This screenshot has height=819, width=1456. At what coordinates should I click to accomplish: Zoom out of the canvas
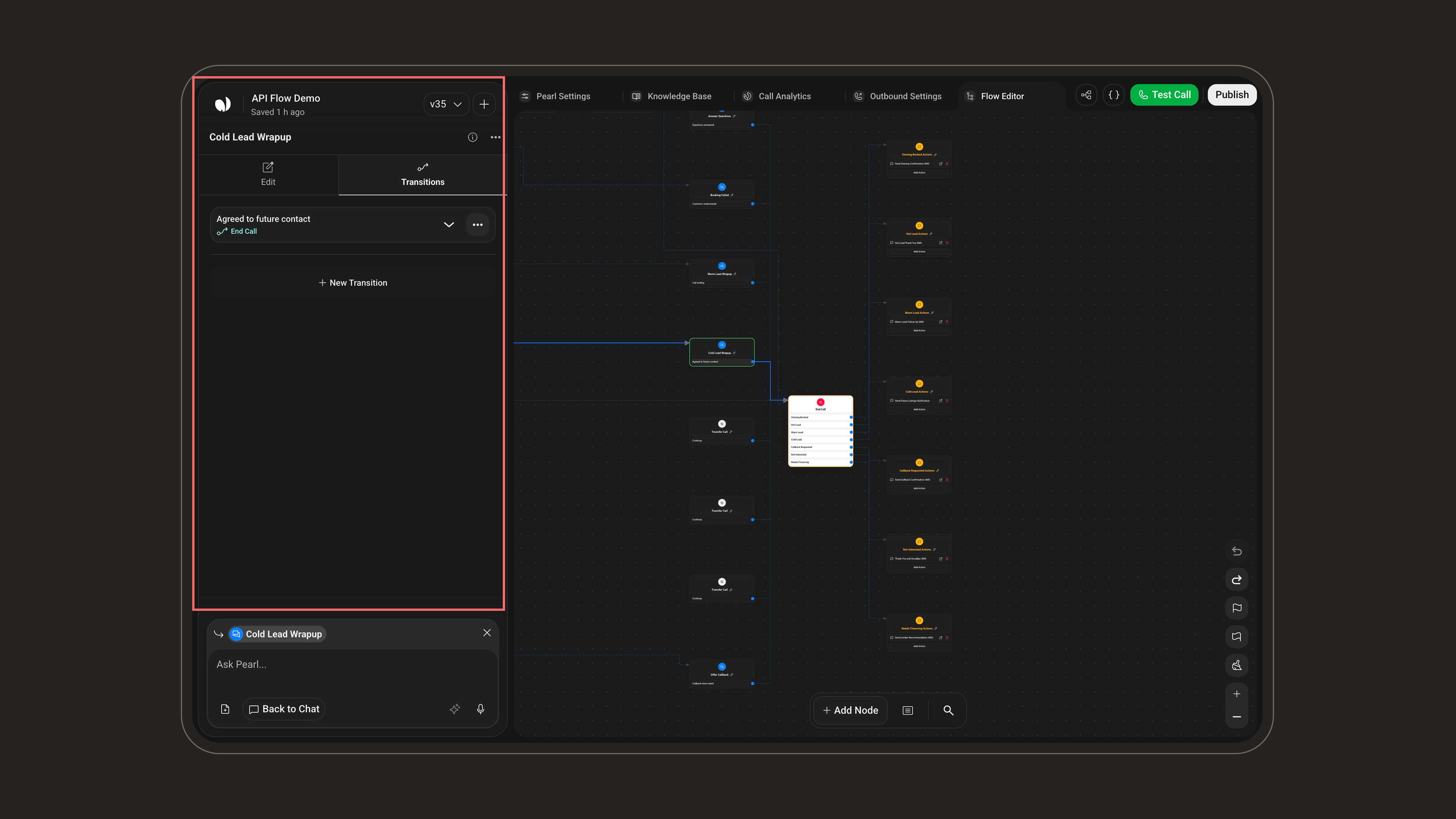(1237, 717)
